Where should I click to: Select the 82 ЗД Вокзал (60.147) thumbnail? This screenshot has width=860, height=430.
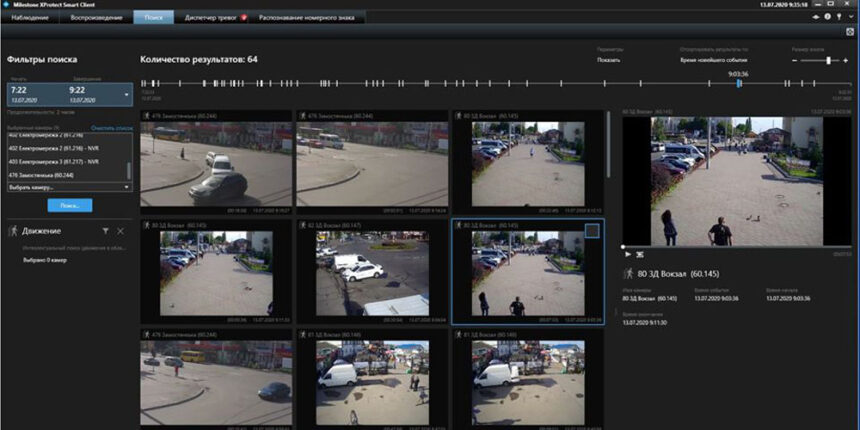[370, 272]
